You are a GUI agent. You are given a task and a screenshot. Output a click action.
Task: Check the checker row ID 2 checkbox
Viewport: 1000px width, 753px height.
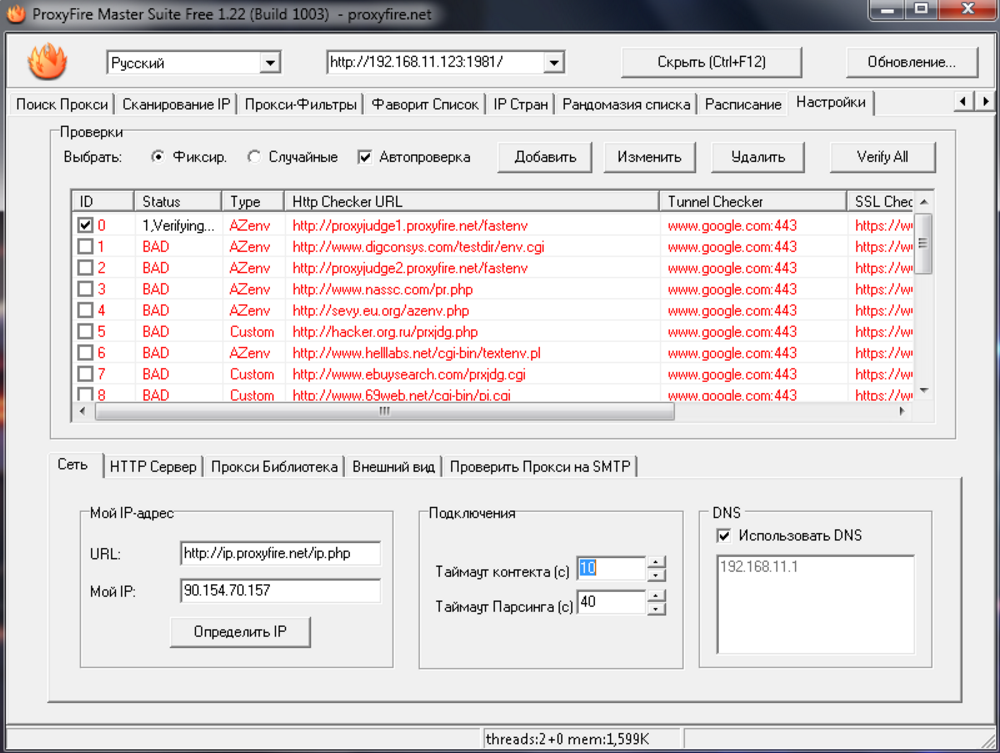point(85,268)
